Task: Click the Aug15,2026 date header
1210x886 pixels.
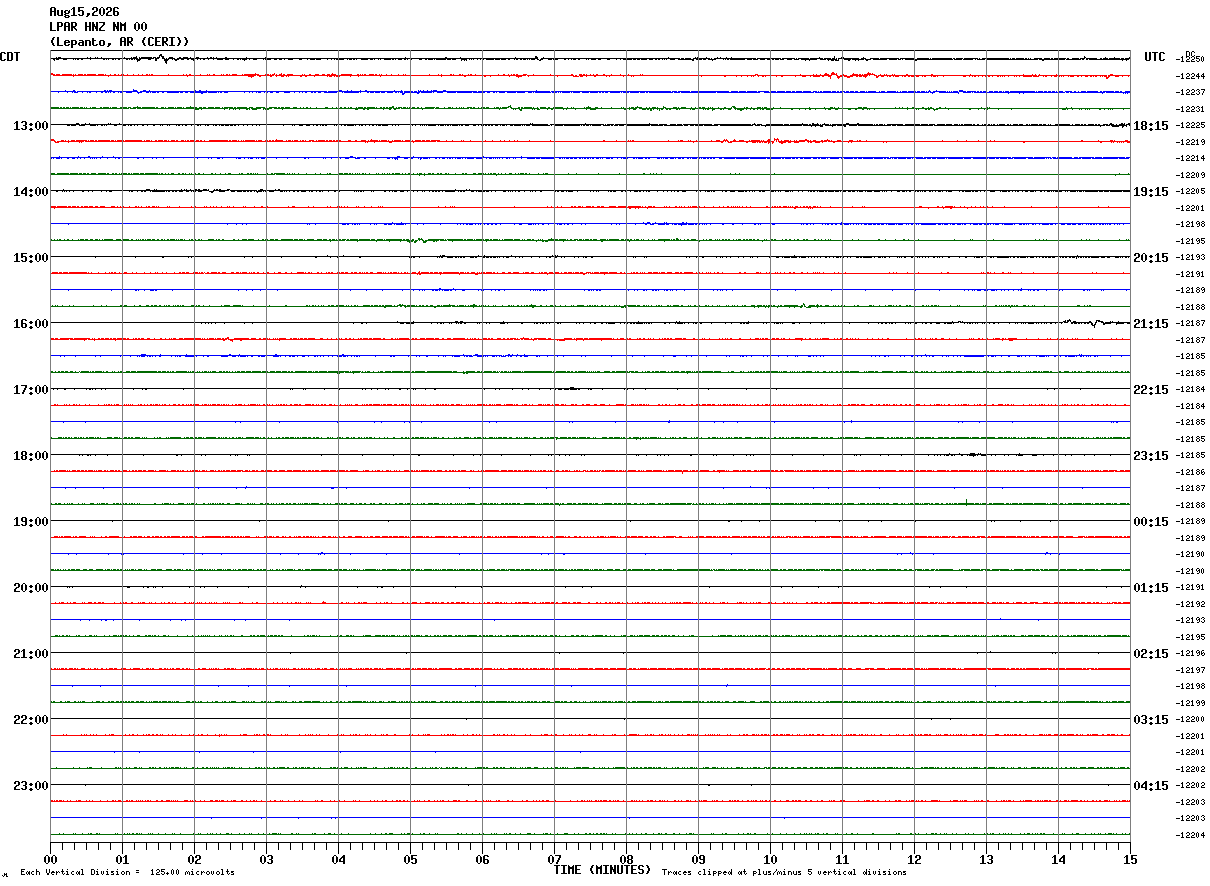Action: tap(84, 12)
